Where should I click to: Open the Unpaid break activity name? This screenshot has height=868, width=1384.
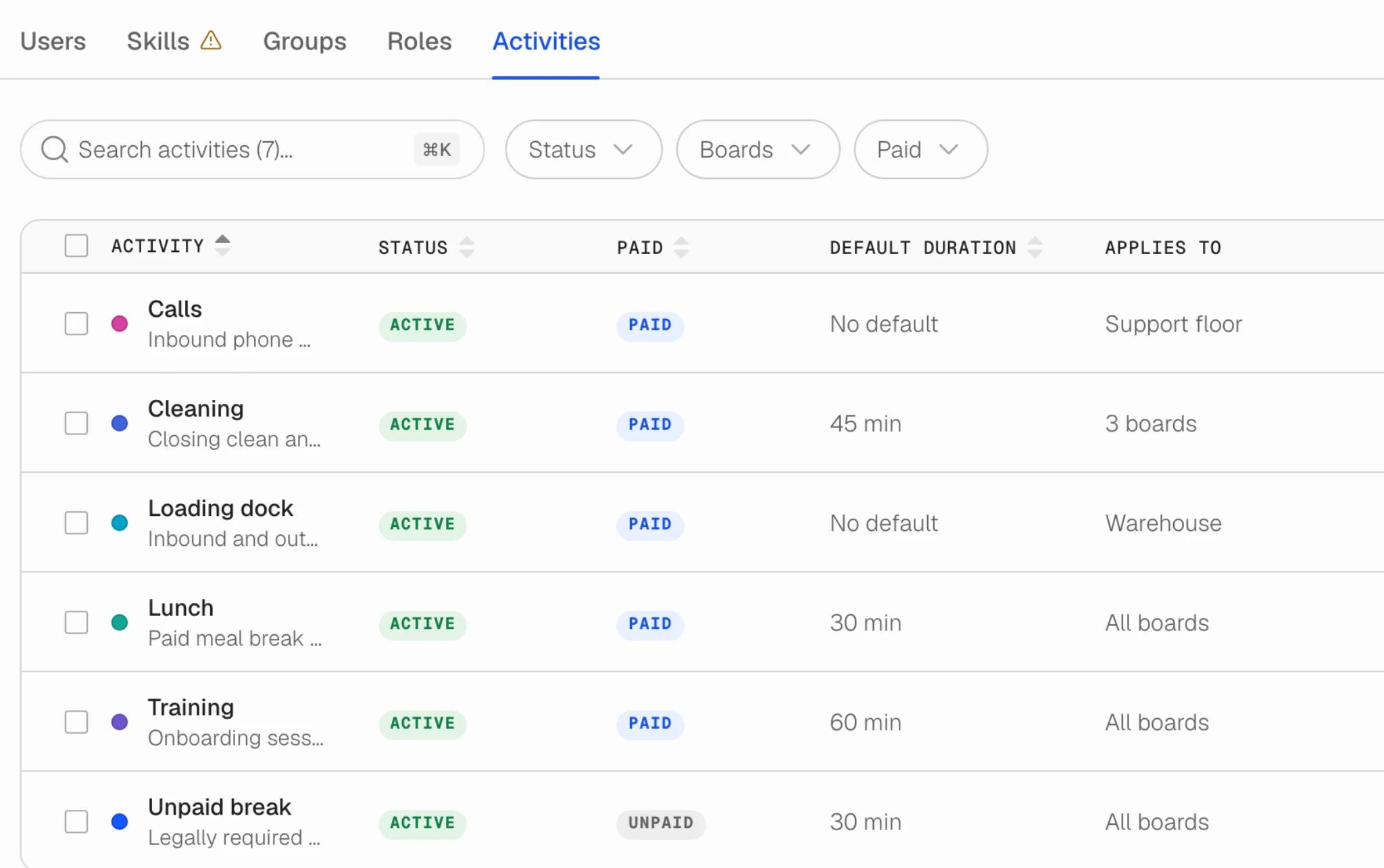click(220, 807)
